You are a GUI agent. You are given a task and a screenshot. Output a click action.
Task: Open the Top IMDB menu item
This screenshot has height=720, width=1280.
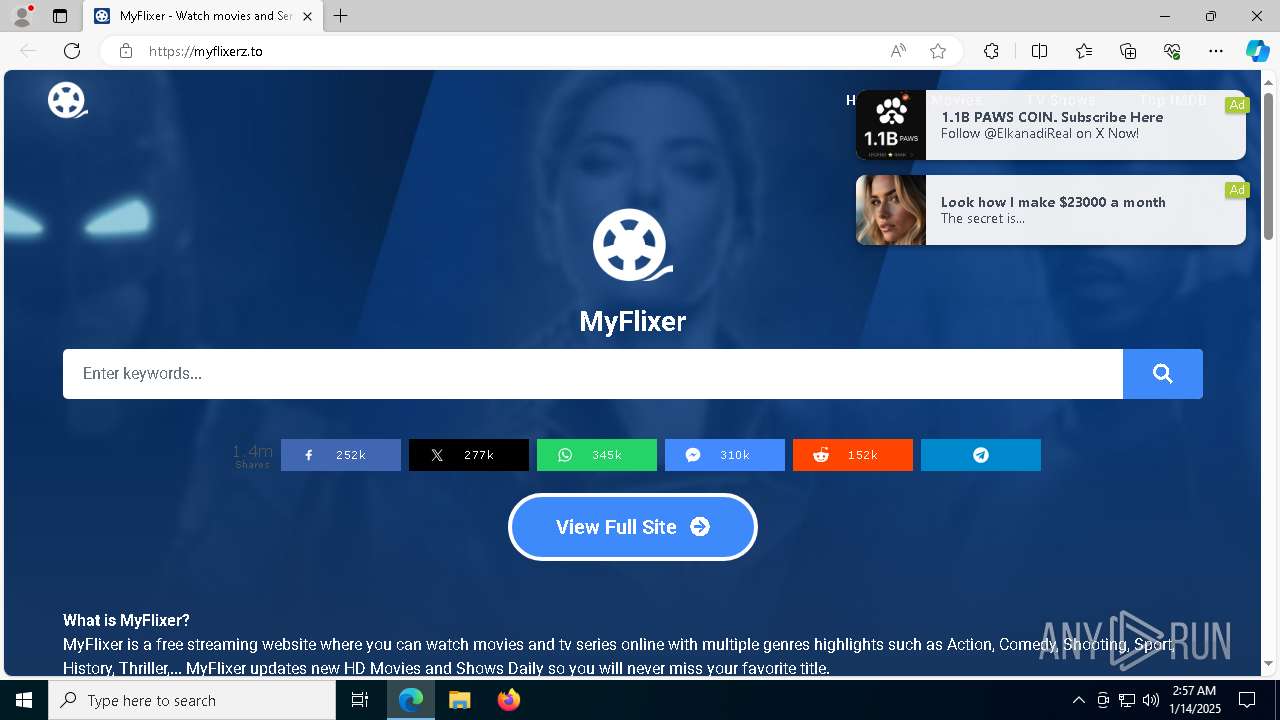(1173, 100)
